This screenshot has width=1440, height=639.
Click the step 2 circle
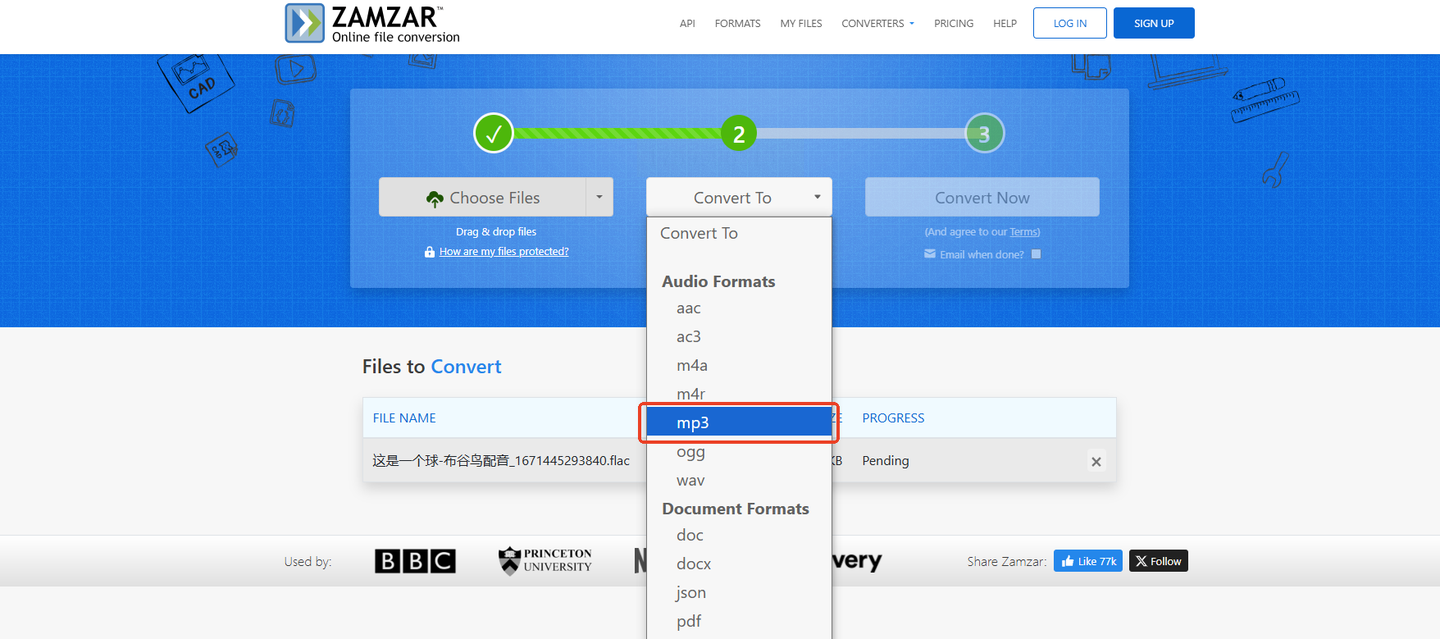739,133
